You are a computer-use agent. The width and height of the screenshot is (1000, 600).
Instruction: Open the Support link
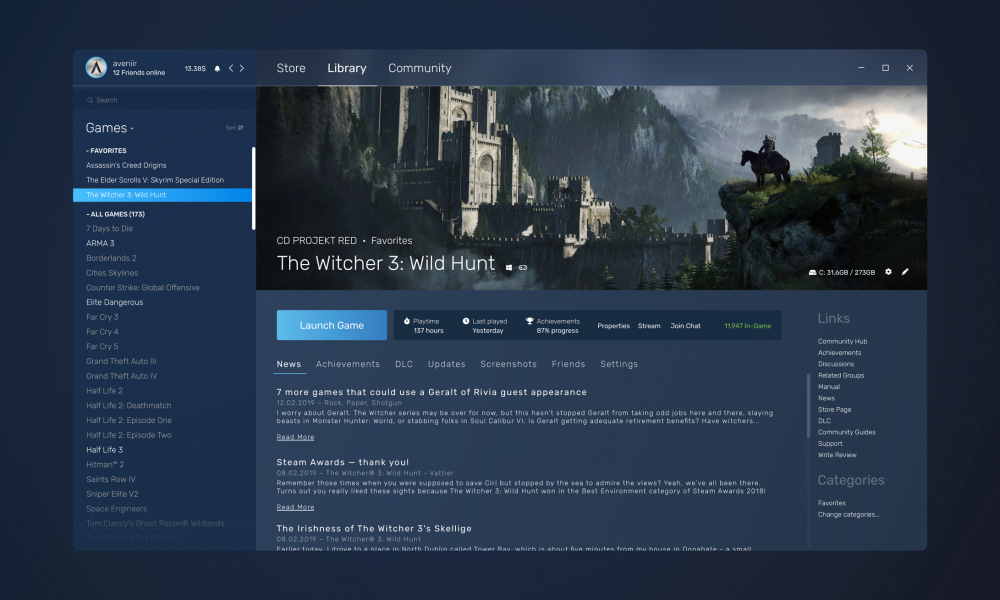tap(830, 444)
